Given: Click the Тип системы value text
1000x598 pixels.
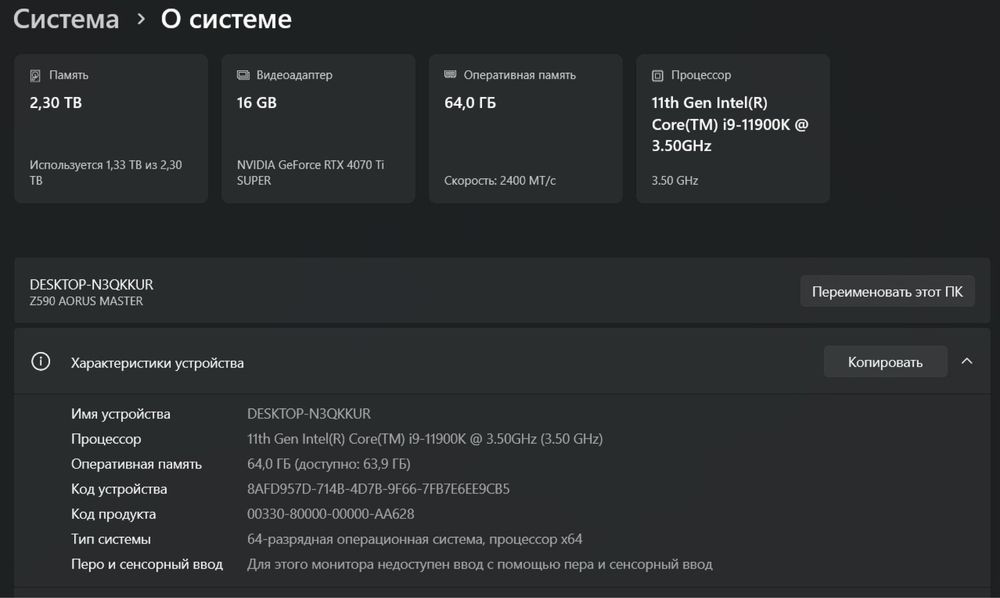Looking at the screenshot, I should [x=414, y=539].
